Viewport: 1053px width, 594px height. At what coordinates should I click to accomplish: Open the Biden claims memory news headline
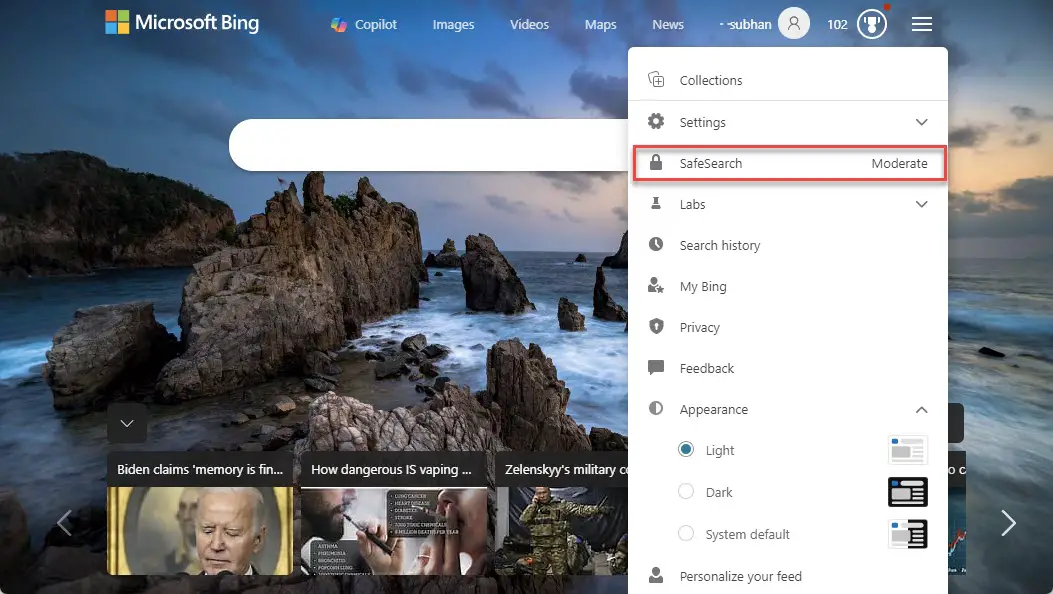(x=200, y=469)
